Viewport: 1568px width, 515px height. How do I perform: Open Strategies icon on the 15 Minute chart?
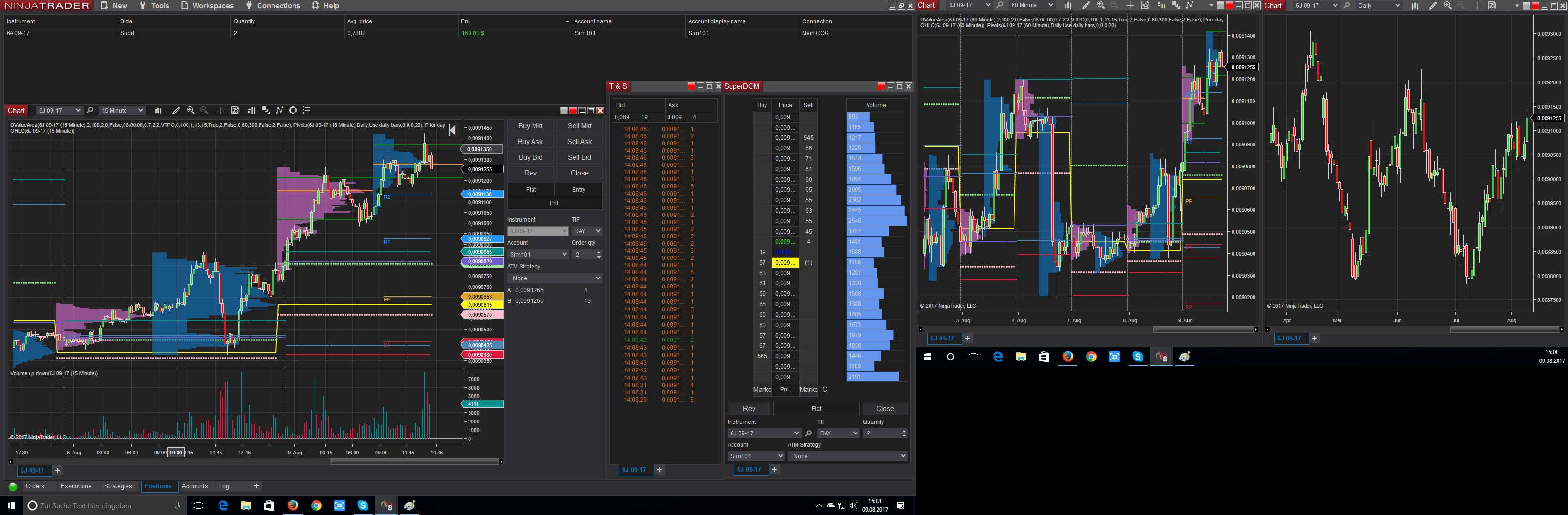(293, 111)
